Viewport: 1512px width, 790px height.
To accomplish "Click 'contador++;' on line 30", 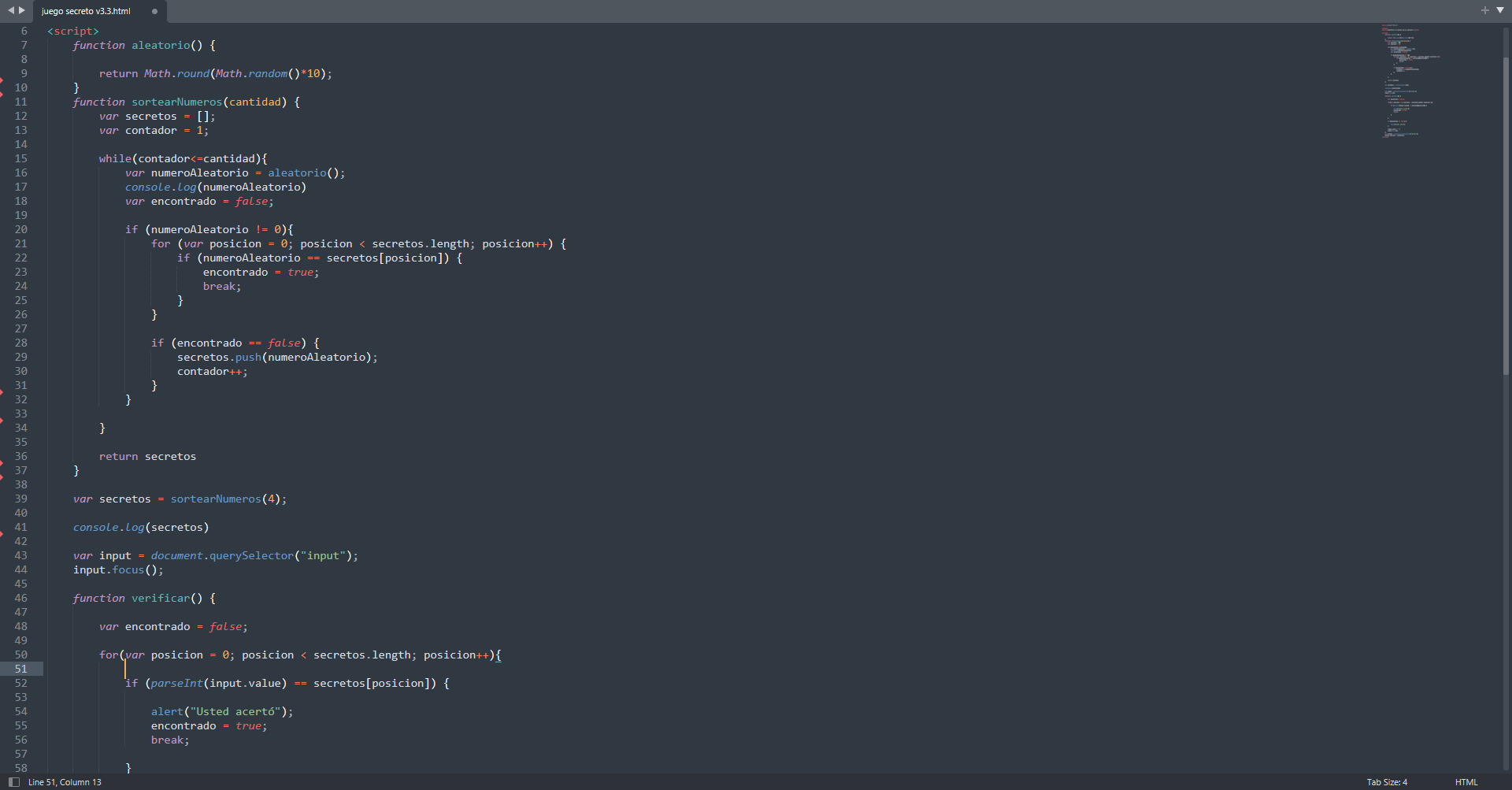I will tap(213, 371).
